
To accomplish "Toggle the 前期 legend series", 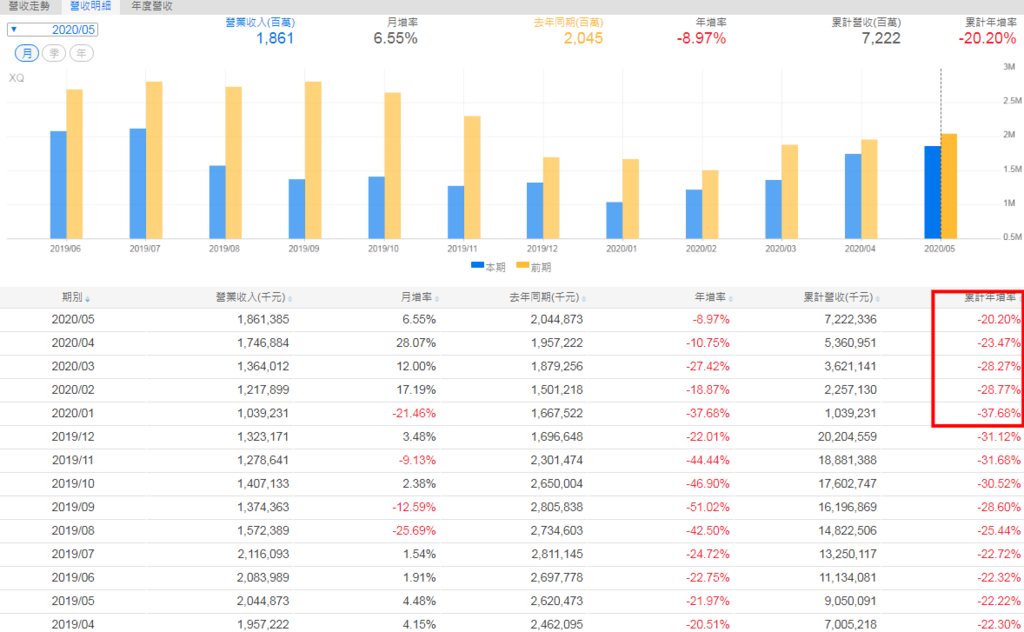I will (x=534, y=267).
